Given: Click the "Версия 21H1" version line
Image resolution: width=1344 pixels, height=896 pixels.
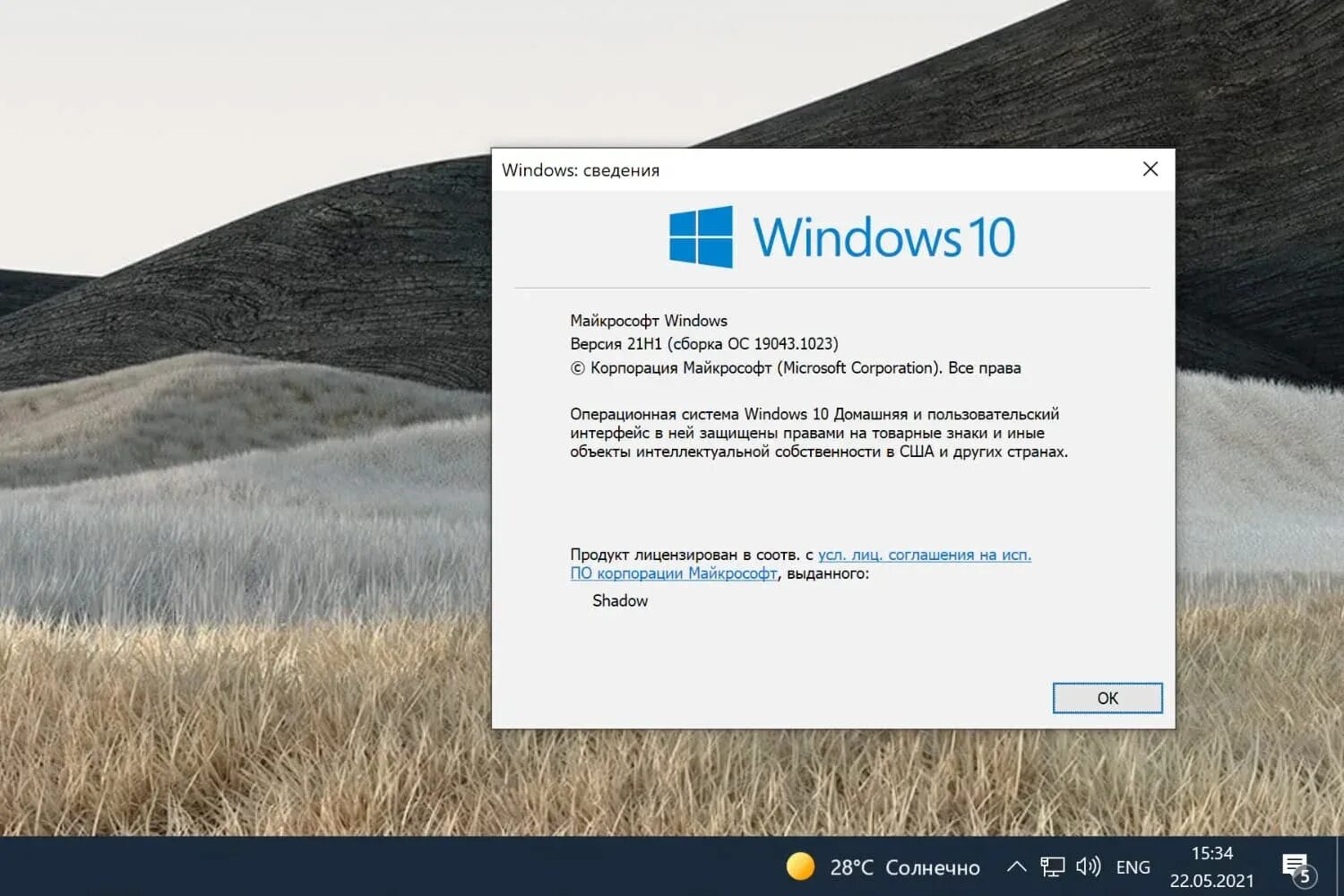Looking at the screenshot, I should (x=704, y=344).
